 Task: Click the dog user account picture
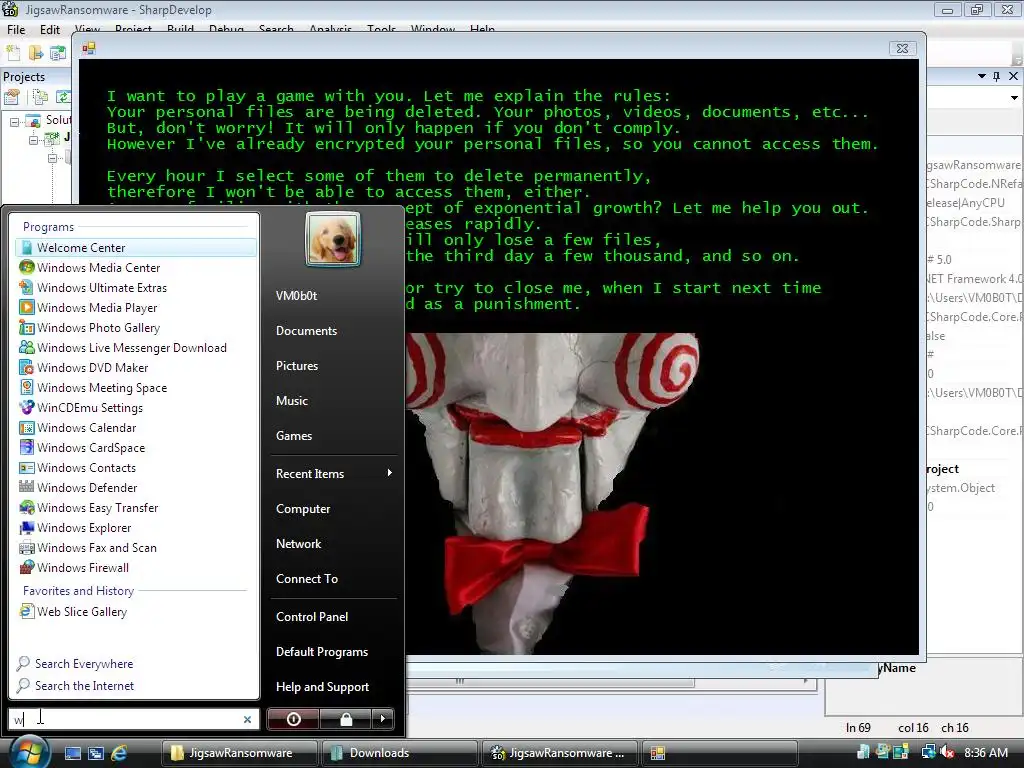tap(332, 240)
